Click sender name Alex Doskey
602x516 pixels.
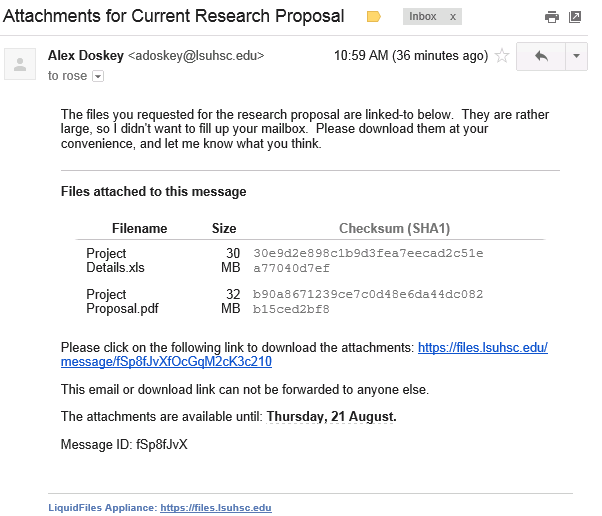coord(86,56)
